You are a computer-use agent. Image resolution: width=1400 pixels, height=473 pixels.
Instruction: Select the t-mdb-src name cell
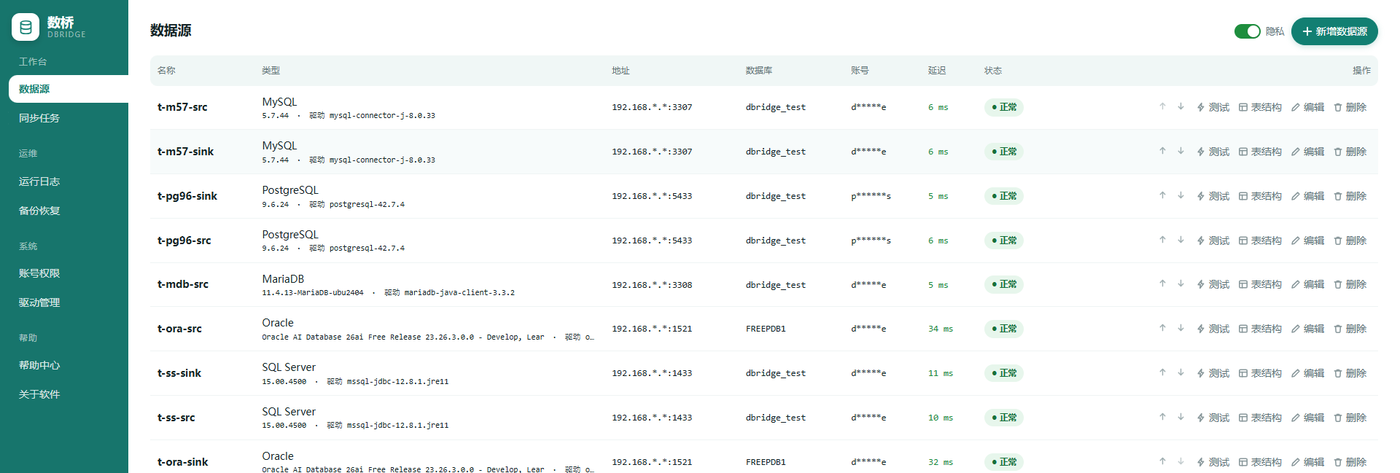pos(183,284)
